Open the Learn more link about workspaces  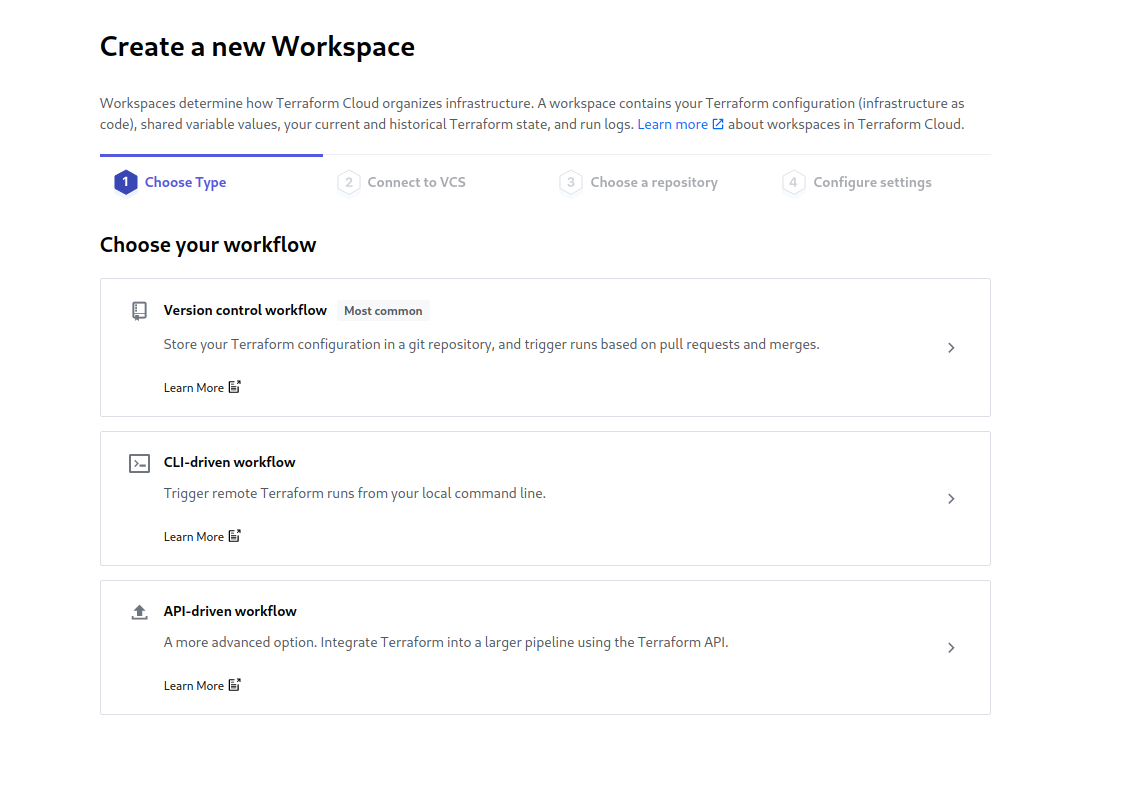pyautogui.click(x=672, y=125)
